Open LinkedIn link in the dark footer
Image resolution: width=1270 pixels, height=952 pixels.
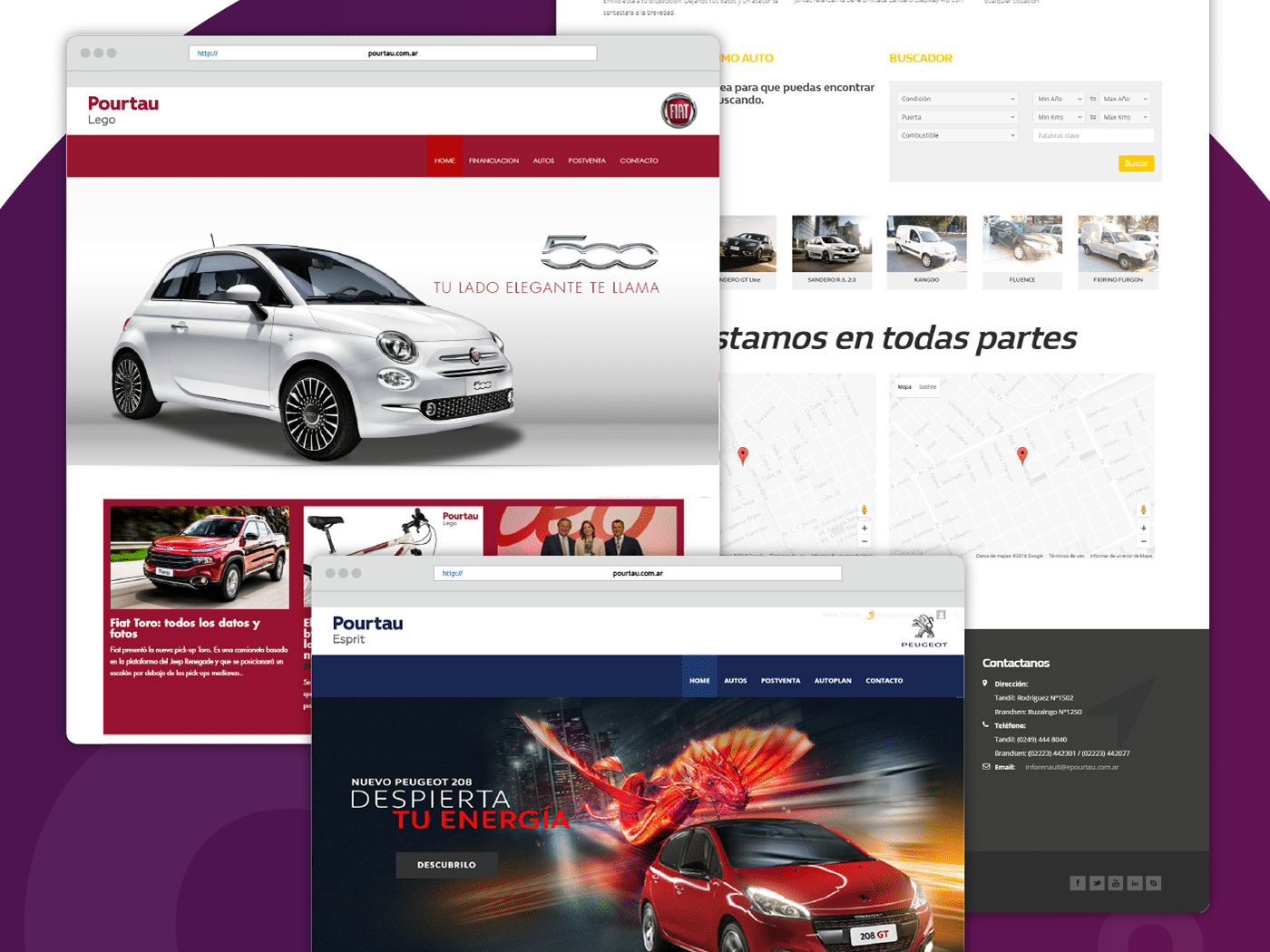coord(1135,883)
